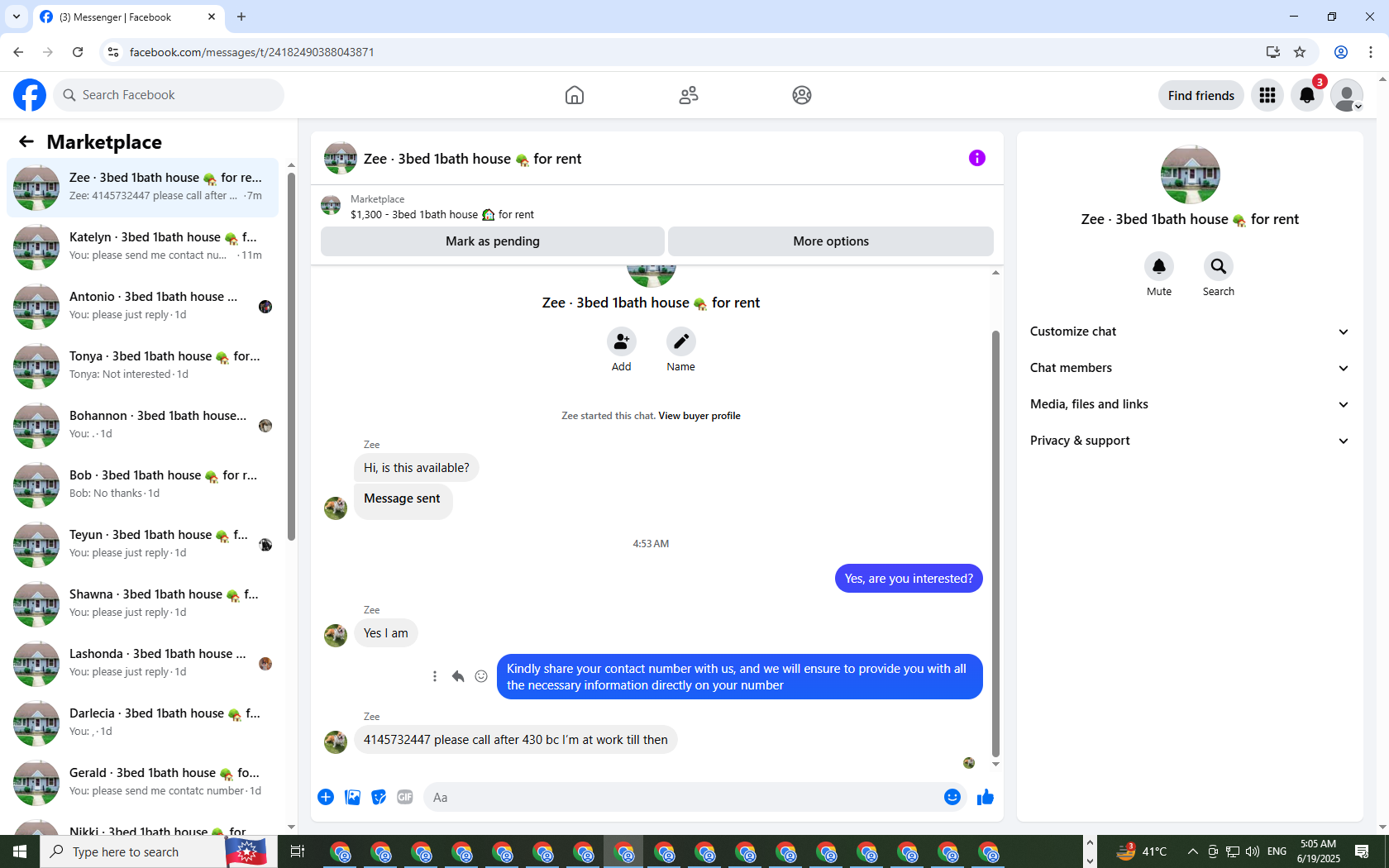The image size is (1389, 868).
Task: Open Gerald's conversation in the list
Action: (142, 783)
